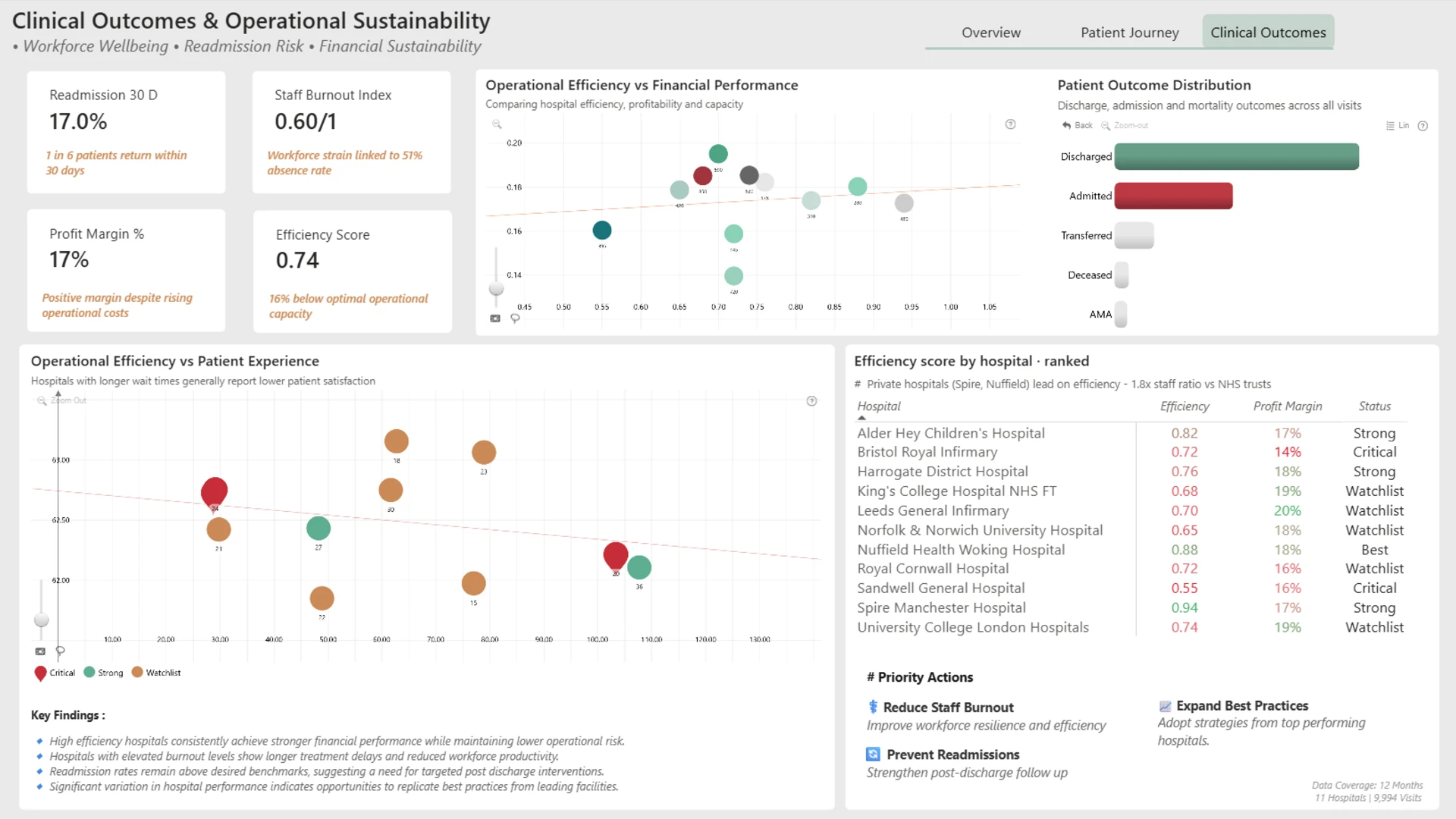Select lasso tool under Efficiency vs Financial chart
The image size is (1456, 819).
[x=515, y=318]
